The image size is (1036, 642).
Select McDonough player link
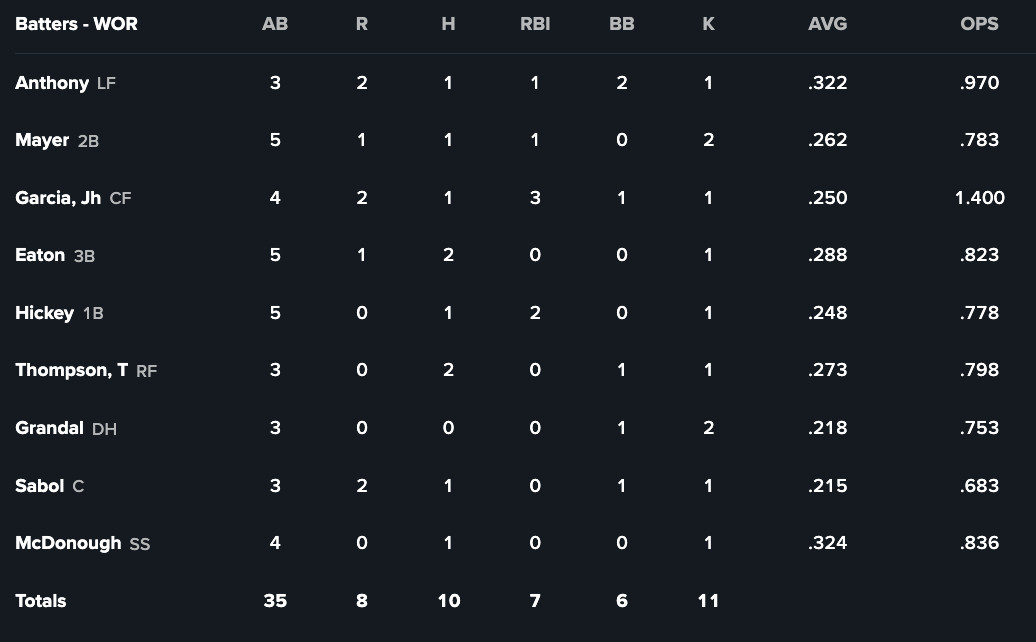[68, 543]
